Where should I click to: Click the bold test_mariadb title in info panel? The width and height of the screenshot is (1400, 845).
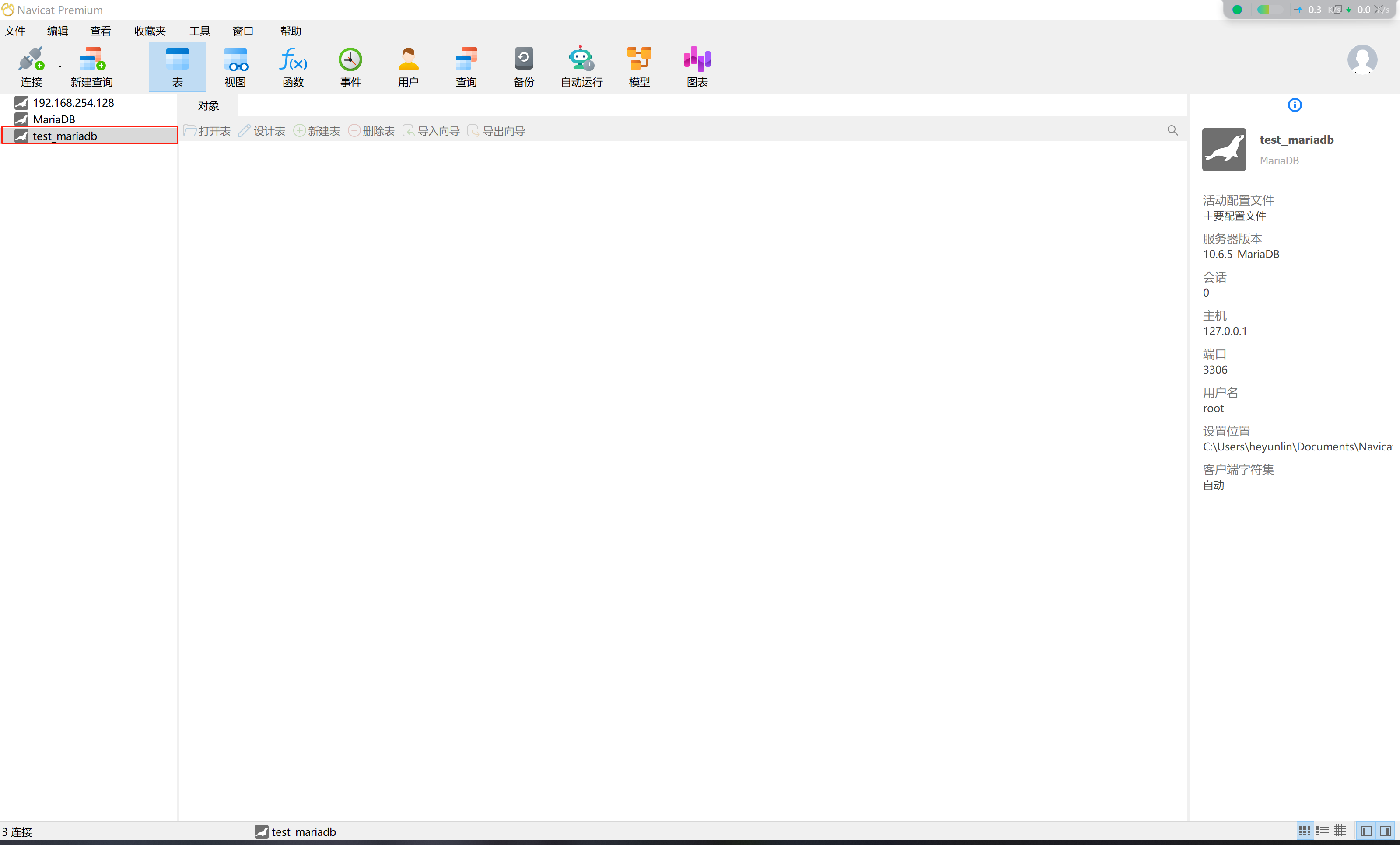pos(1296,140)
